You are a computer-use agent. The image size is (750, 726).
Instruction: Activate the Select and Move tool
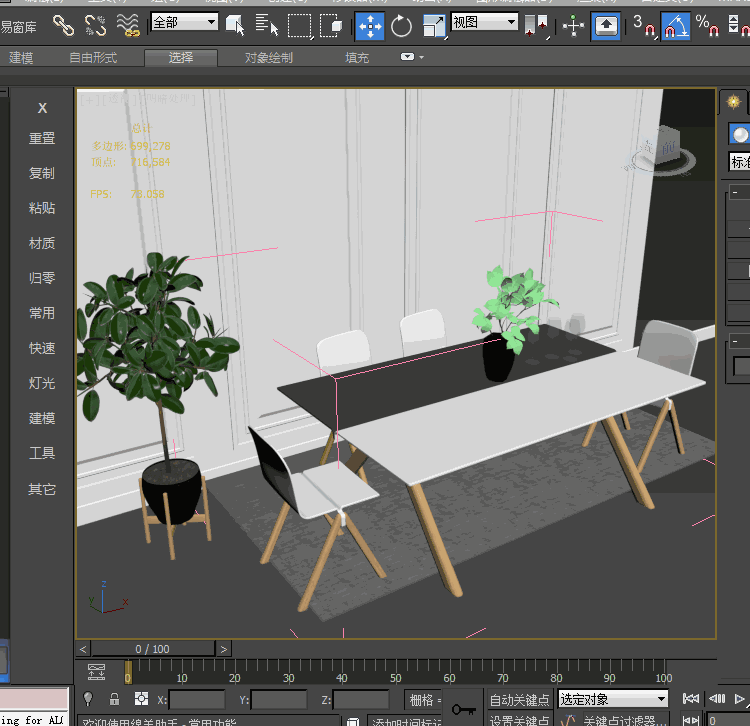370,26
